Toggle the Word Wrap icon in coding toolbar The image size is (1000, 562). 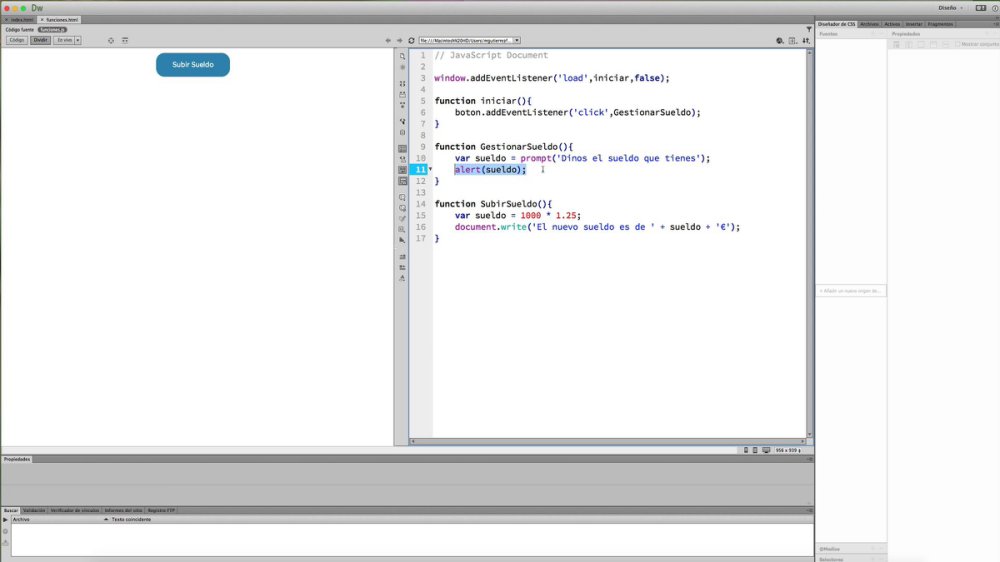[402, 170]
